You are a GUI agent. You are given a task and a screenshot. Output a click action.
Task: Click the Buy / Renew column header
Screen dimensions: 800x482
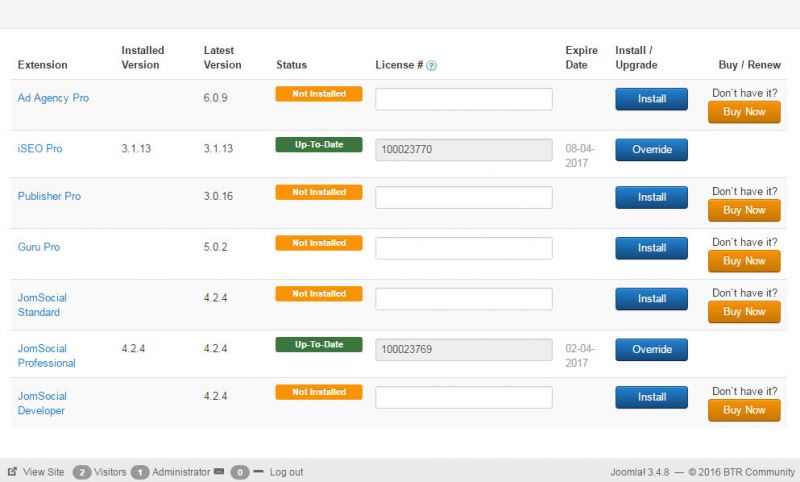coord(749,65)
